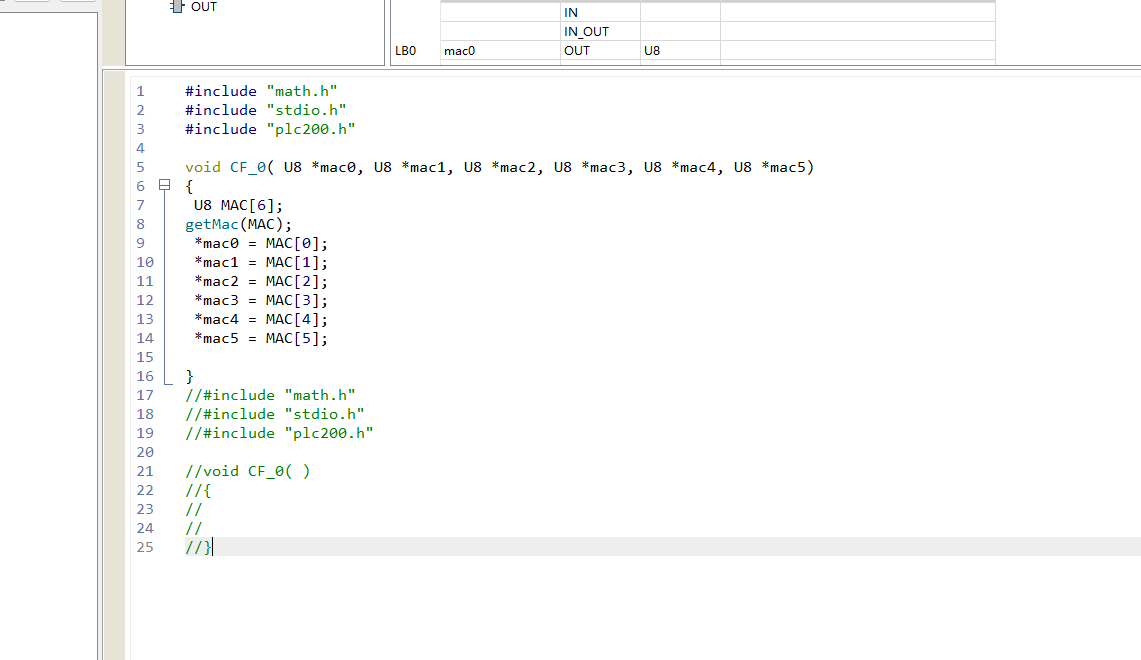Select the IN_OUT row in variable table
Viewport: 1141px width, 660px height.
(x=717, y=32)
